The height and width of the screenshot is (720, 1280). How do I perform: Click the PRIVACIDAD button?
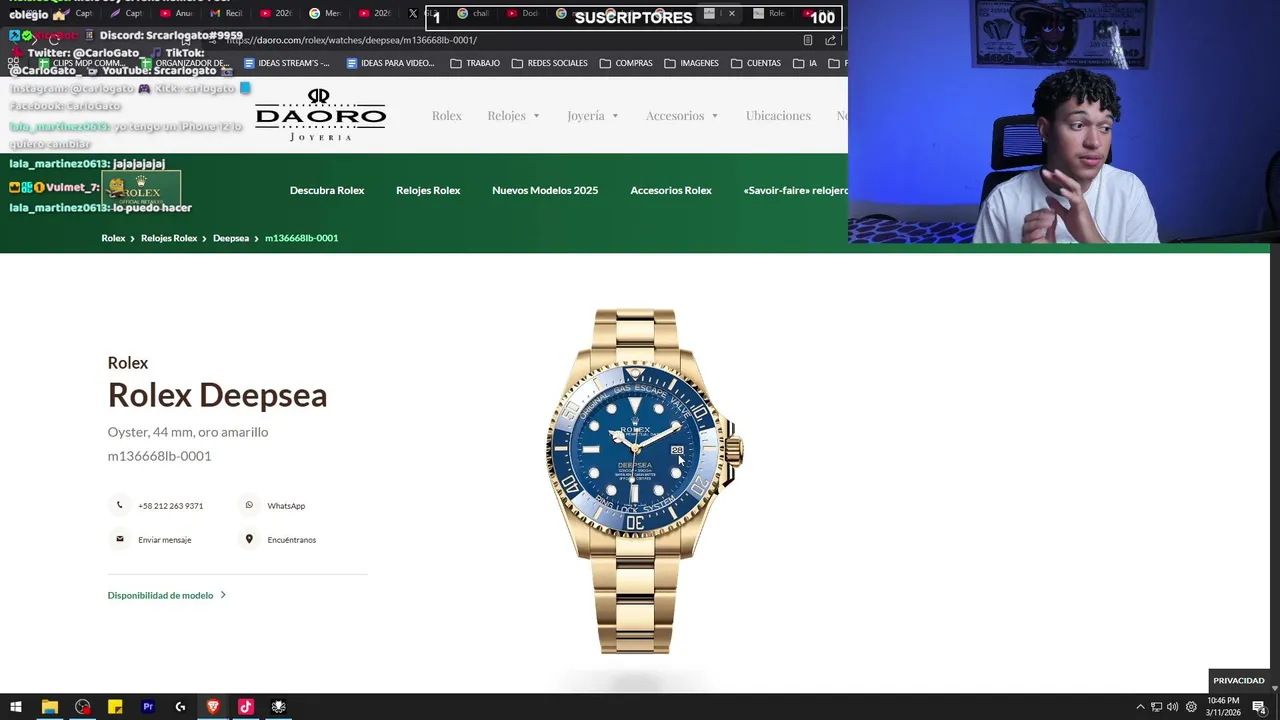(1239, 681)
